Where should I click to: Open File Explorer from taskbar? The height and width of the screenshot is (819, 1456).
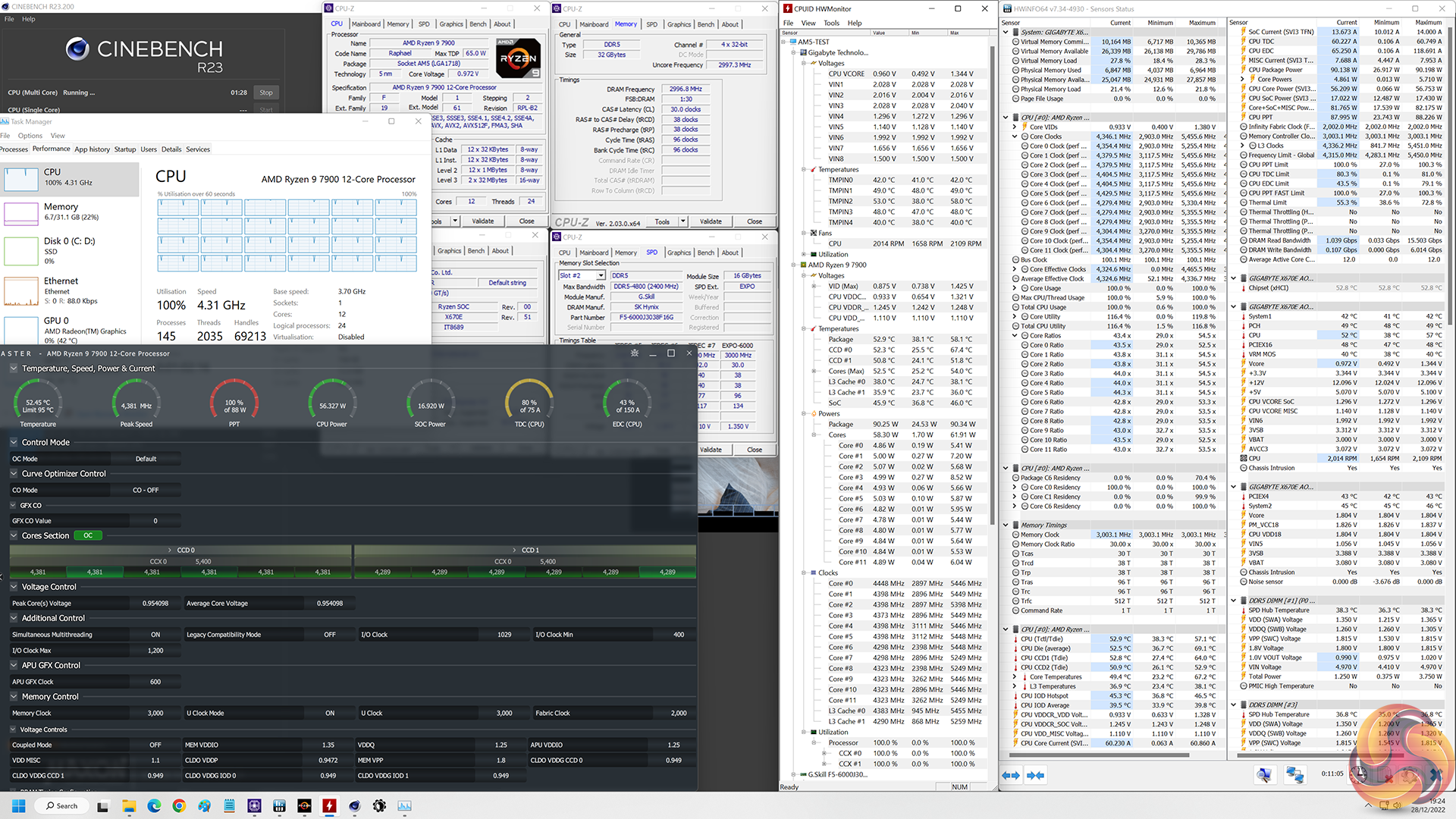[x=129, y=805]
